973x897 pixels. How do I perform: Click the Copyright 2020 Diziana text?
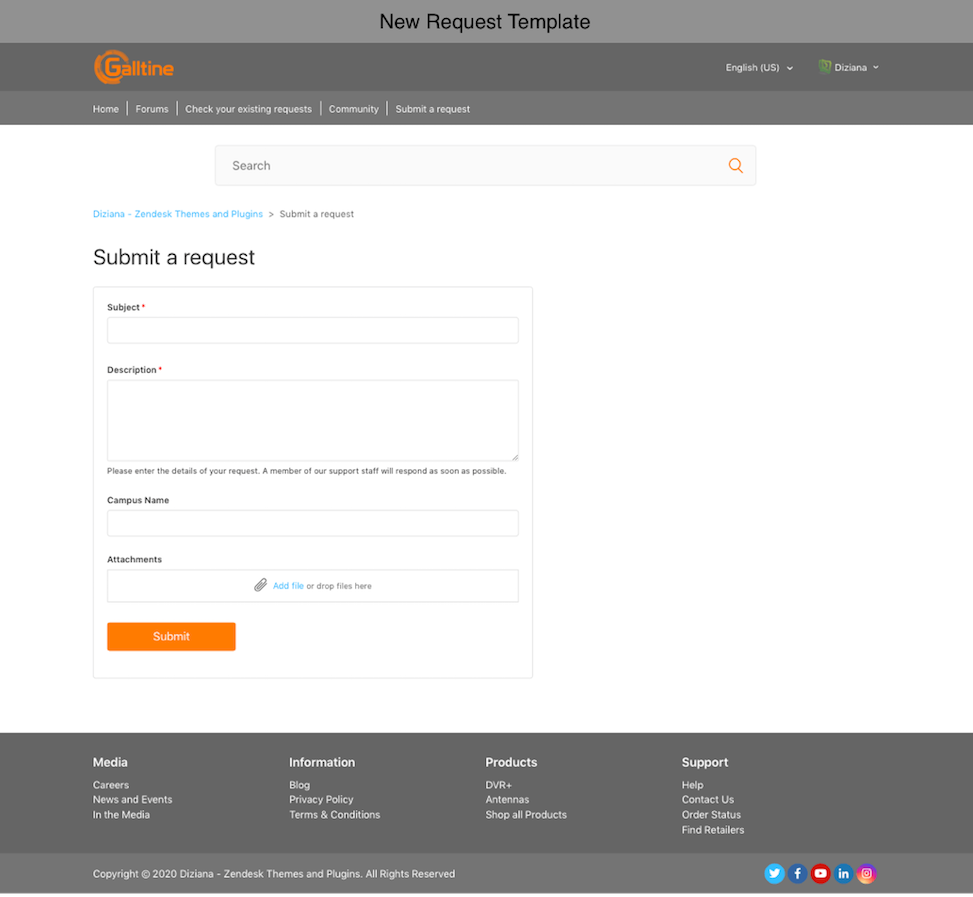[x=274, y=873]
